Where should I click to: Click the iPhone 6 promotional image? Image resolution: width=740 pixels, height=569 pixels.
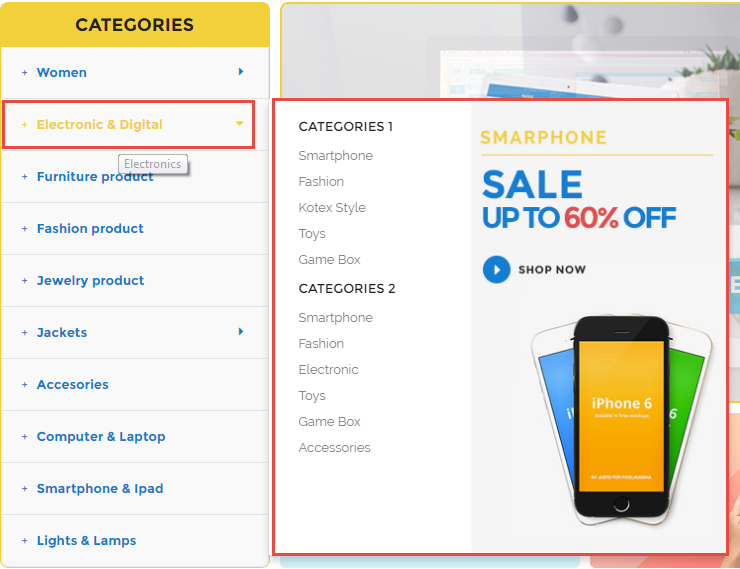coord(621,420)
